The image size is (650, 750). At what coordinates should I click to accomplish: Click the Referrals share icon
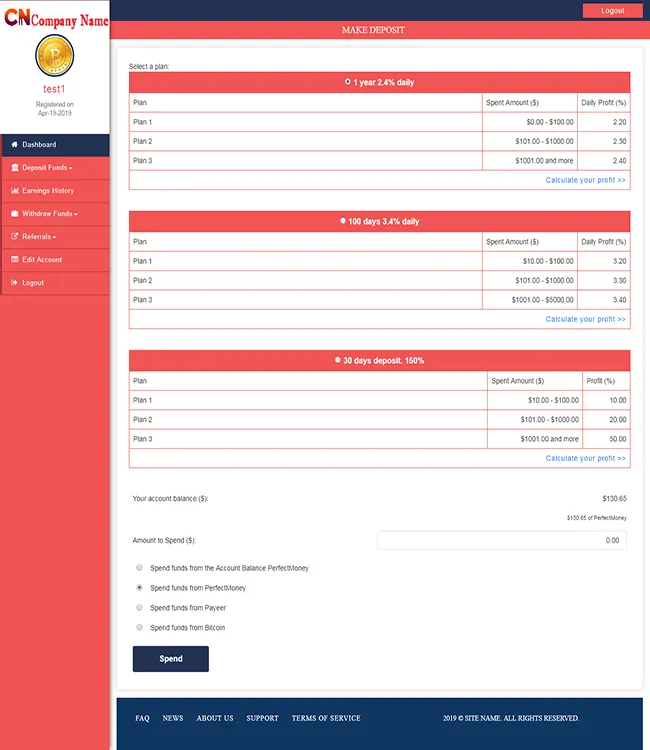coord(14,236)
